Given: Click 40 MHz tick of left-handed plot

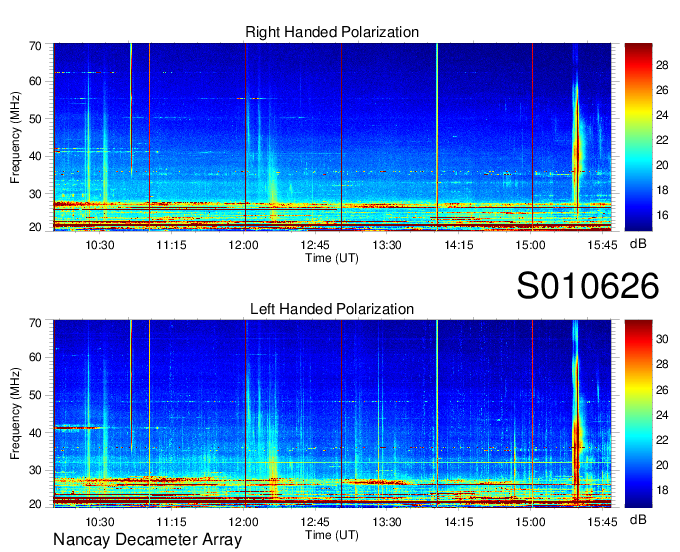Looking at the screenshot, I should [x=35, y=433].
